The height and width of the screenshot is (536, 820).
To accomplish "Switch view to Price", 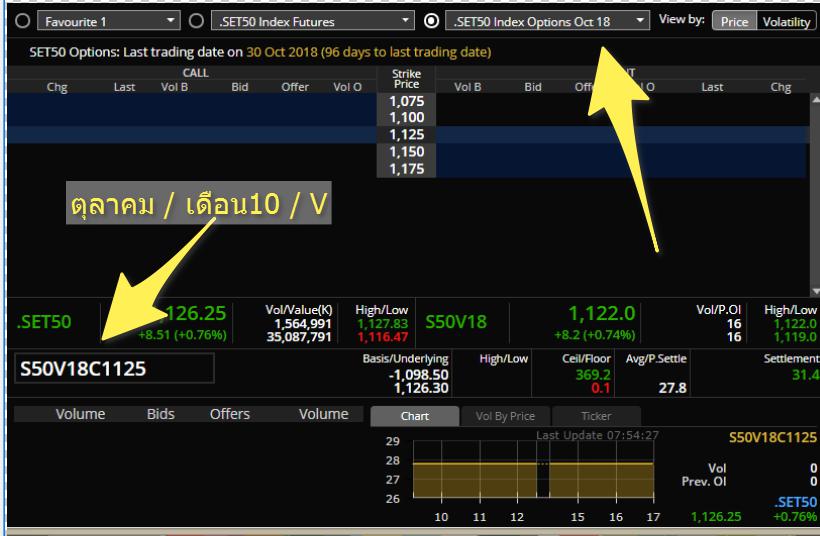I will 734,21.
